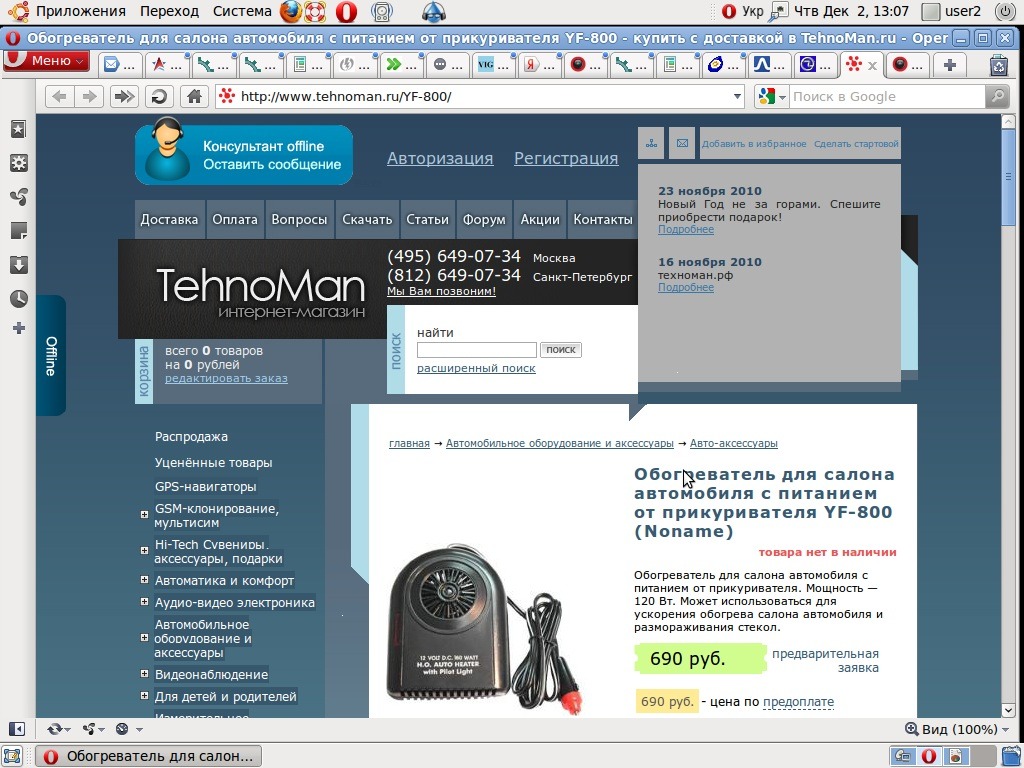
Task: Click the поиск button next to search field
Action: click(x=561, y=350)
